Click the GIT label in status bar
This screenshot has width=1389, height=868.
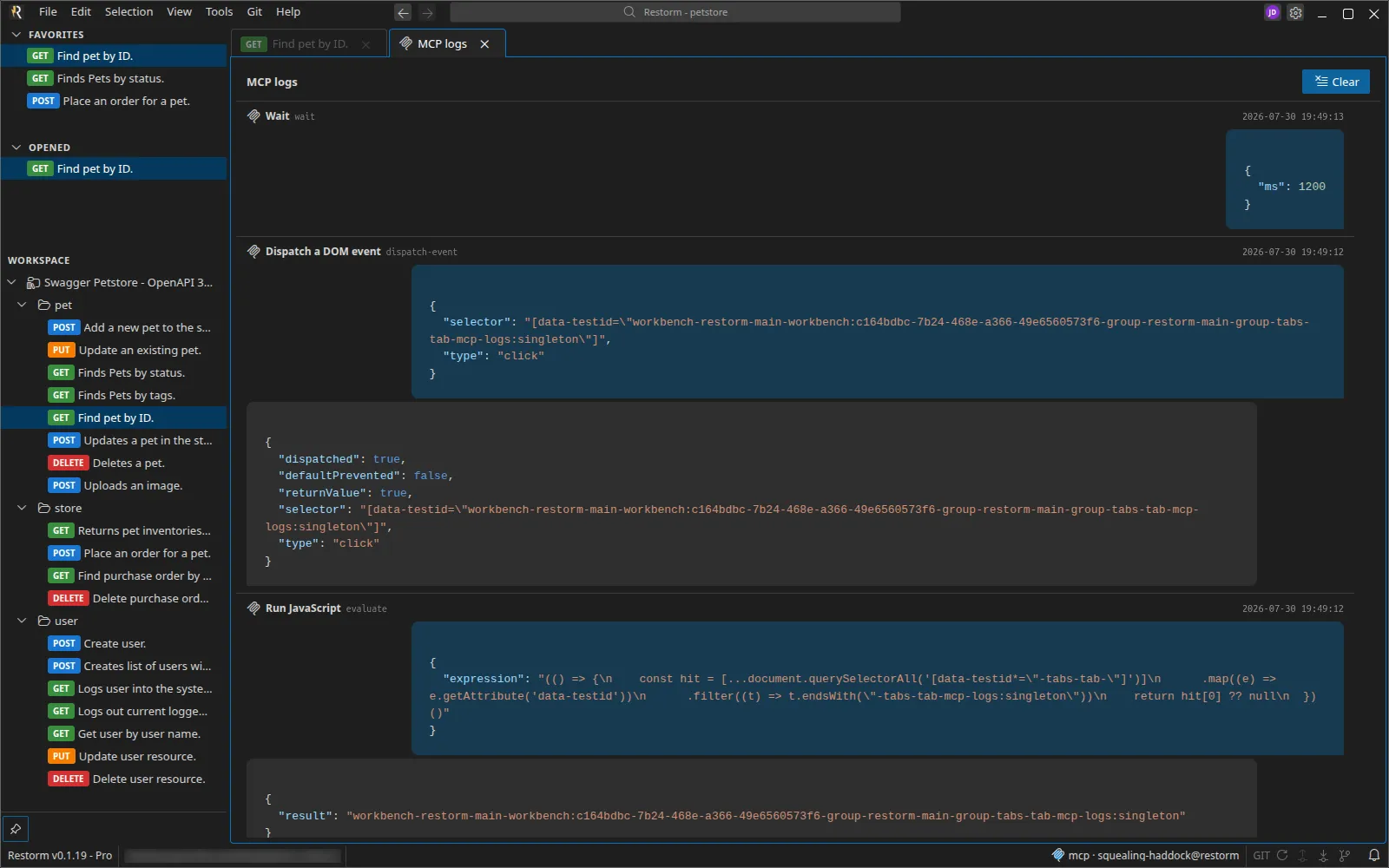tap(1261, 855)
